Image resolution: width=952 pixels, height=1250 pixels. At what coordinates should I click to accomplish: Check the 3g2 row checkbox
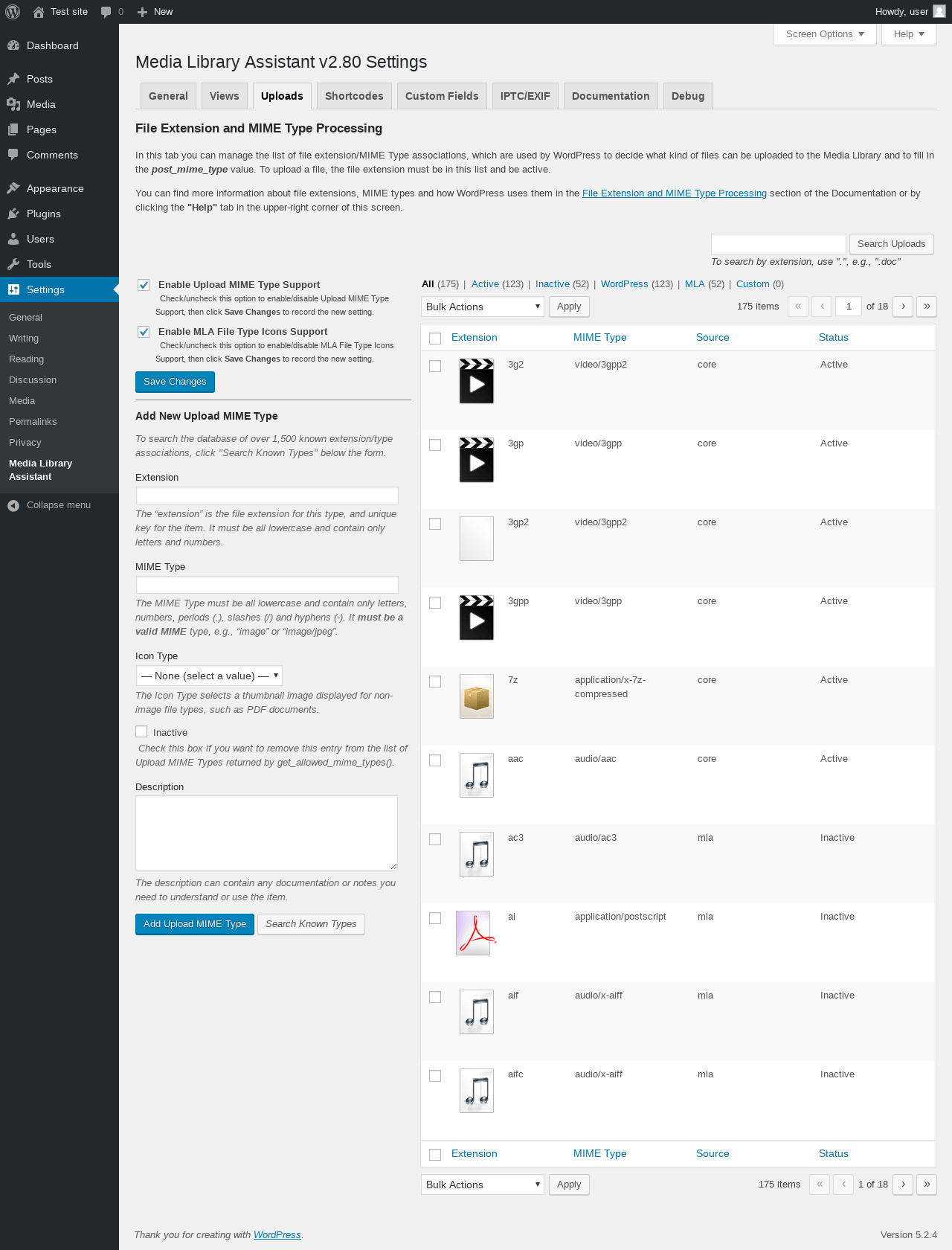click(435, 366)
